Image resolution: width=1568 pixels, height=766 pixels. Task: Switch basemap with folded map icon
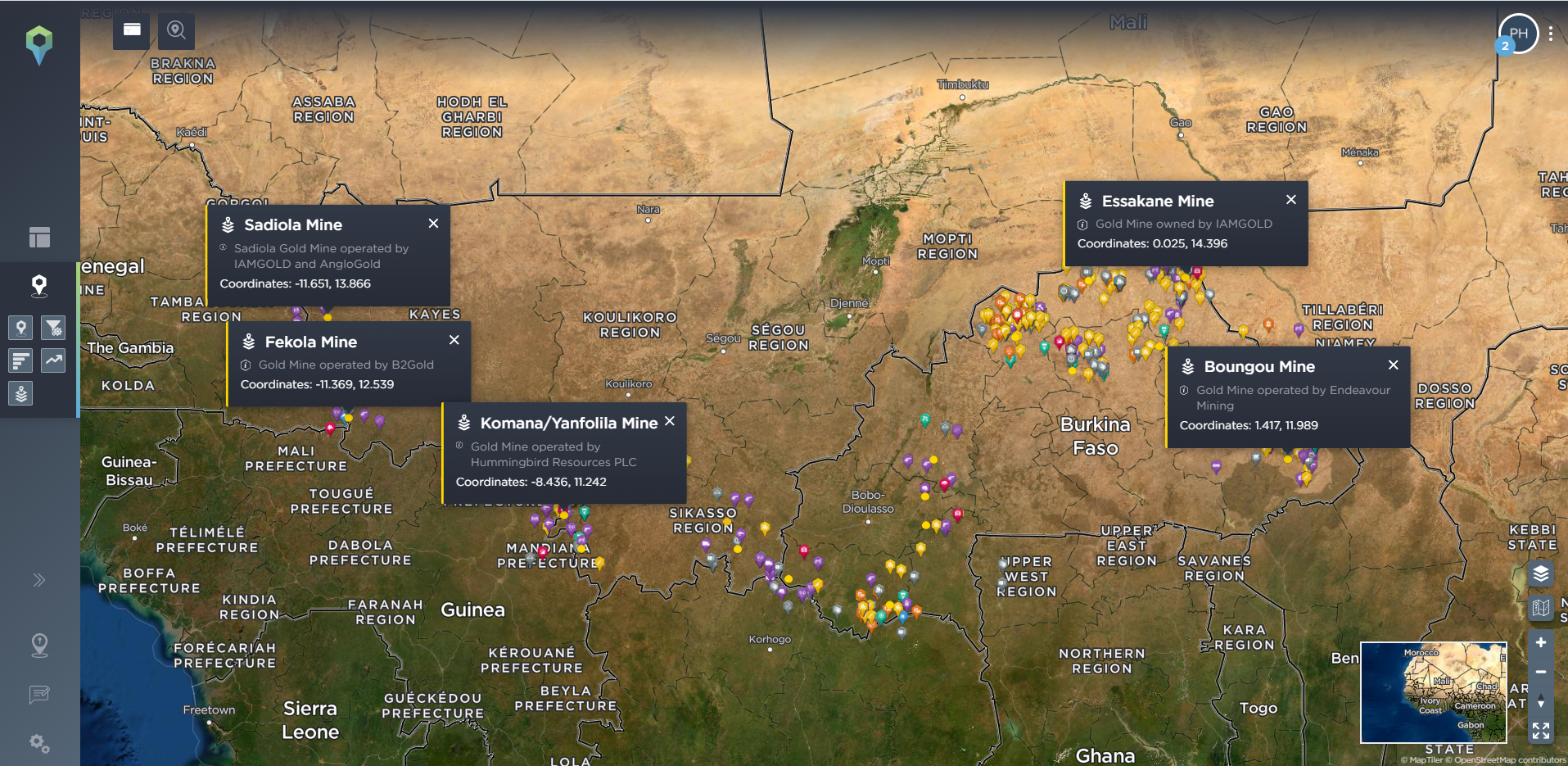(x=1541, y=608)
